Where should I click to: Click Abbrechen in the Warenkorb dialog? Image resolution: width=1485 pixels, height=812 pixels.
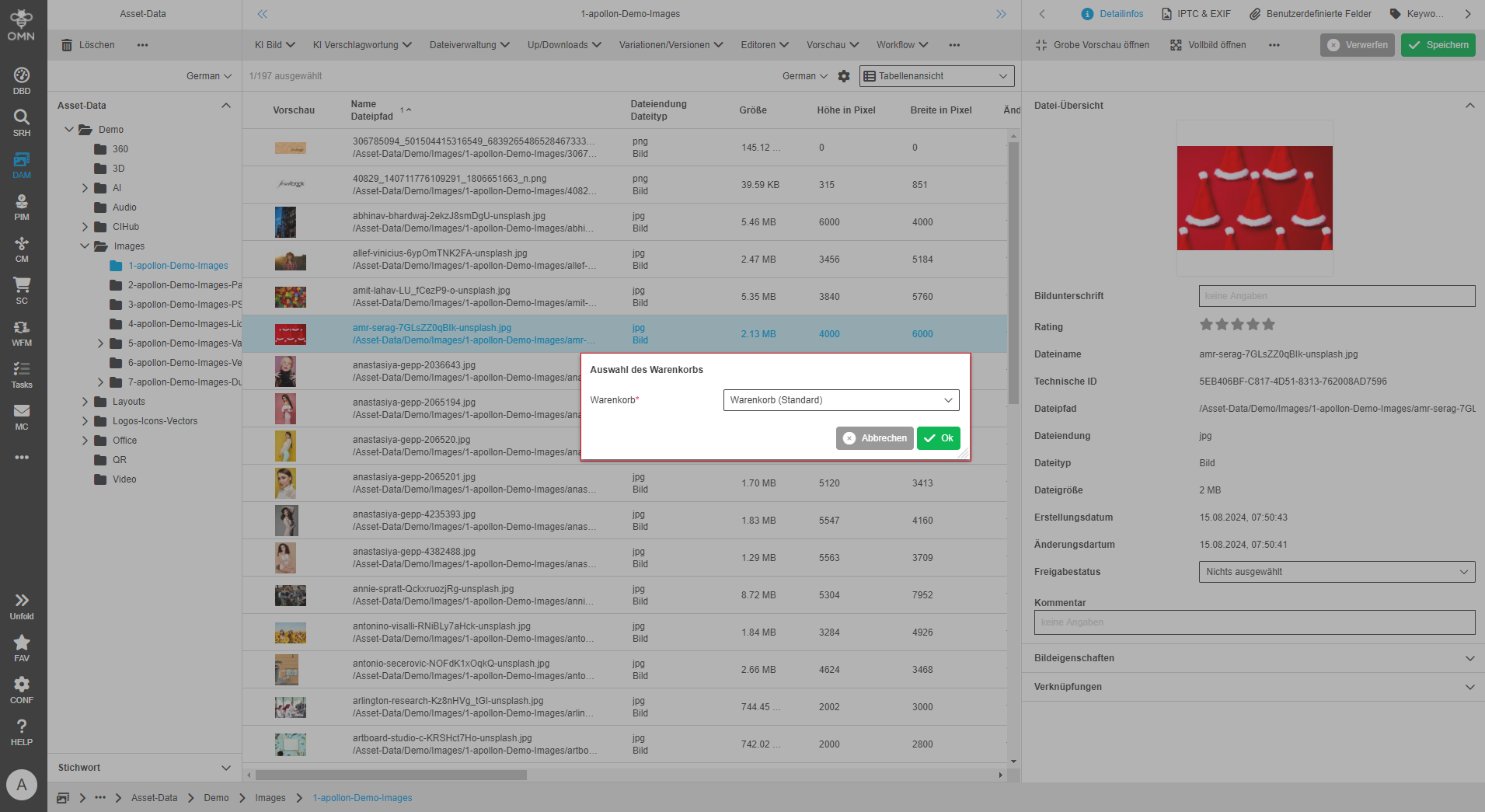[x=875, y=438]
